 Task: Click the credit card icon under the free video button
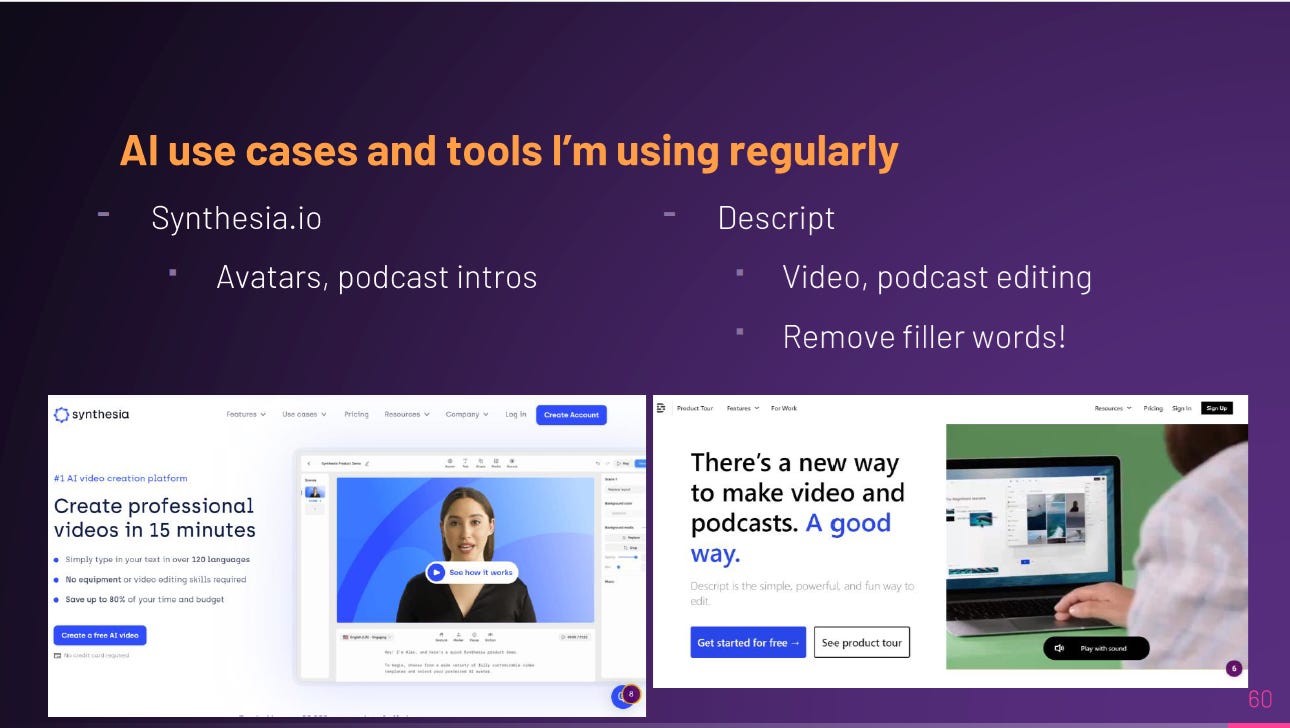pyautogui.click(x=57, y=655)
